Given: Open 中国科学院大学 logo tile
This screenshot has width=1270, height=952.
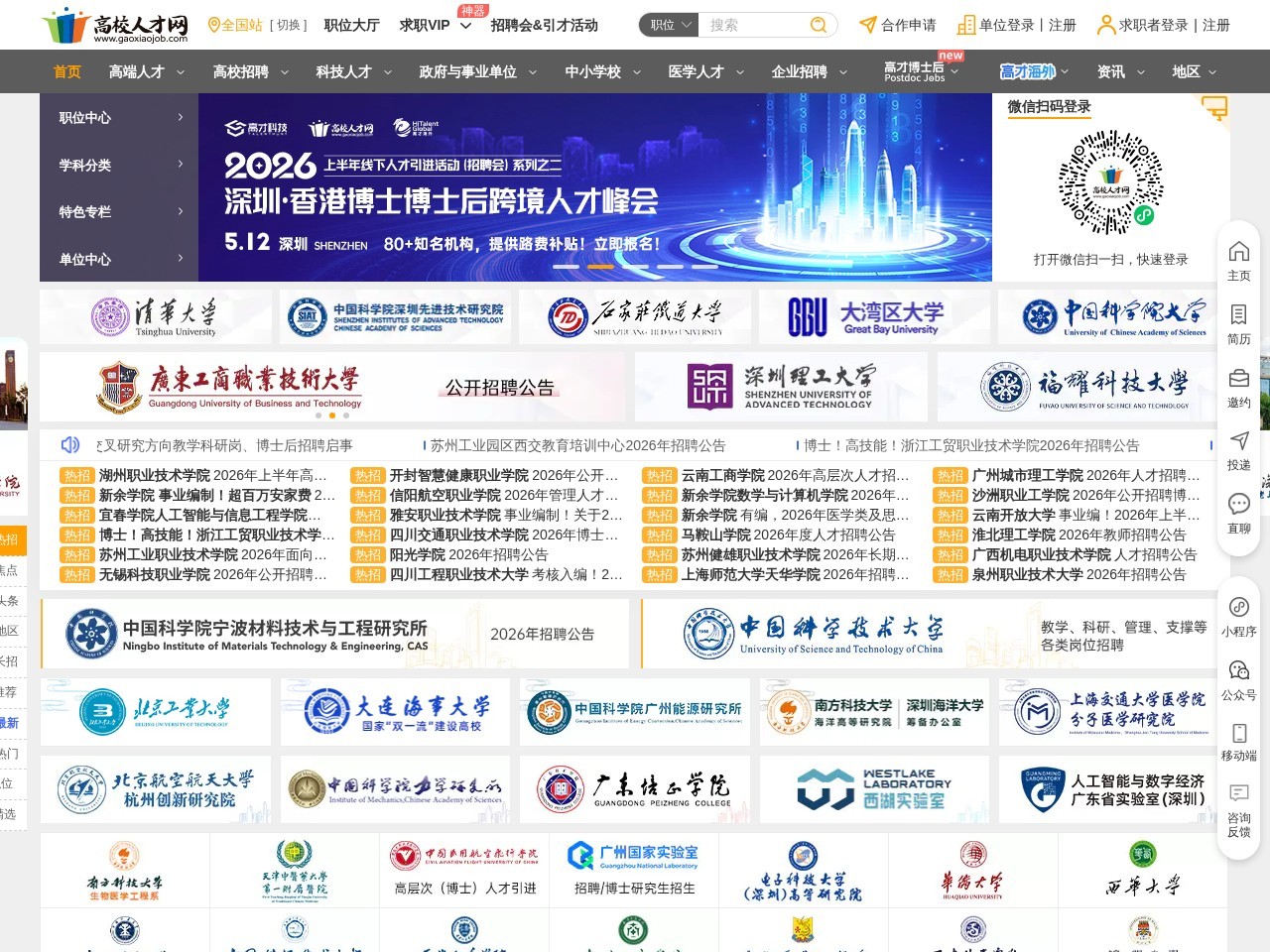Looking at the screenshot, I should (x=1114, y=317).
